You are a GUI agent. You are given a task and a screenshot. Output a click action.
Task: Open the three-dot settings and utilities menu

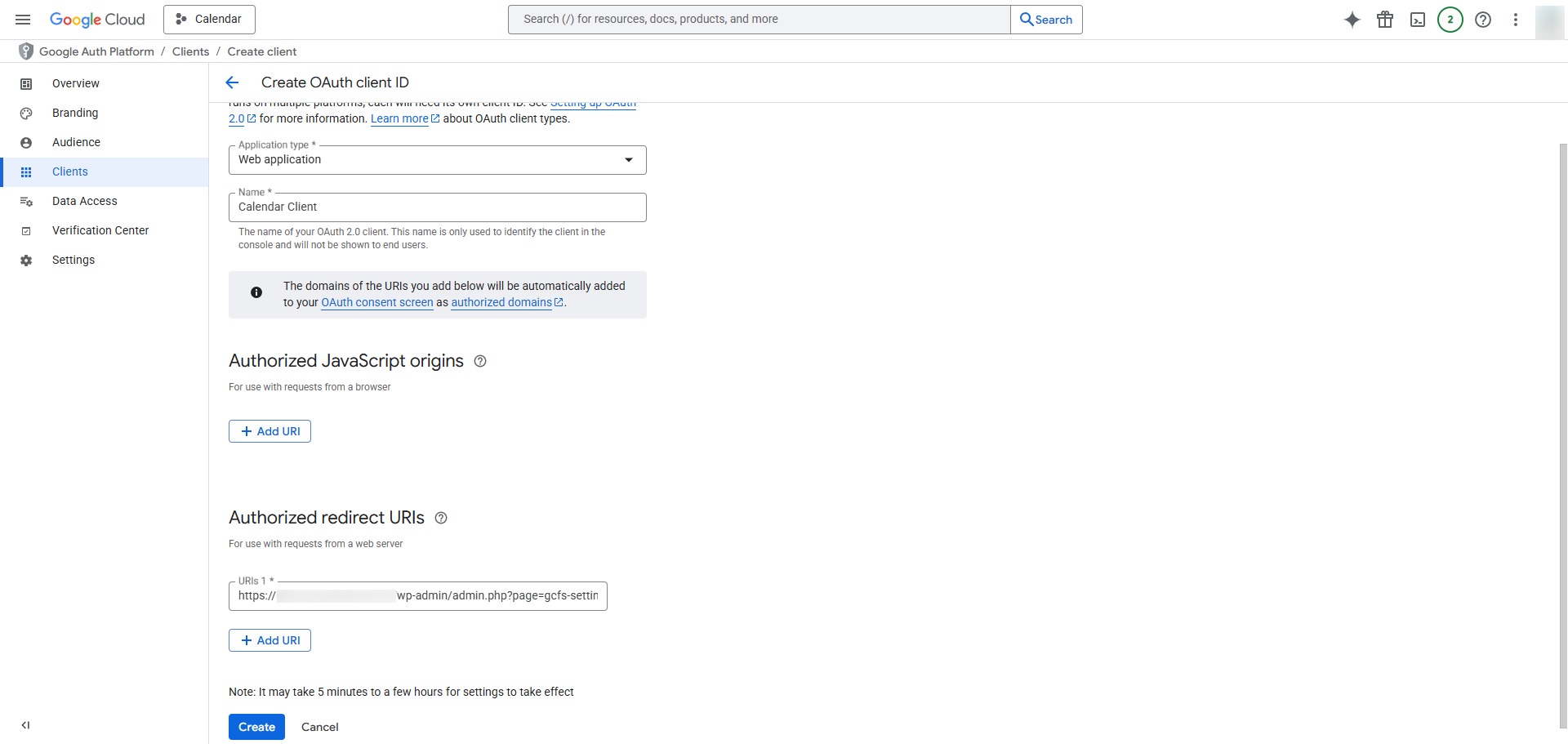click(x=1516, y=20)
